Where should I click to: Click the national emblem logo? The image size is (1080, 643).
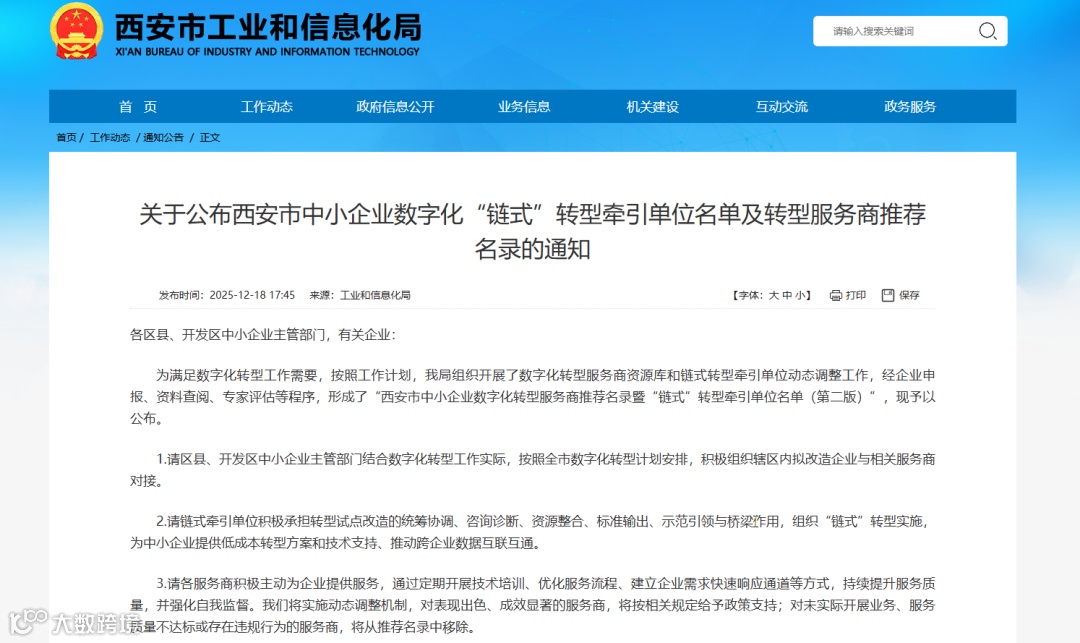pyautogui.click(x=76, y=31)
